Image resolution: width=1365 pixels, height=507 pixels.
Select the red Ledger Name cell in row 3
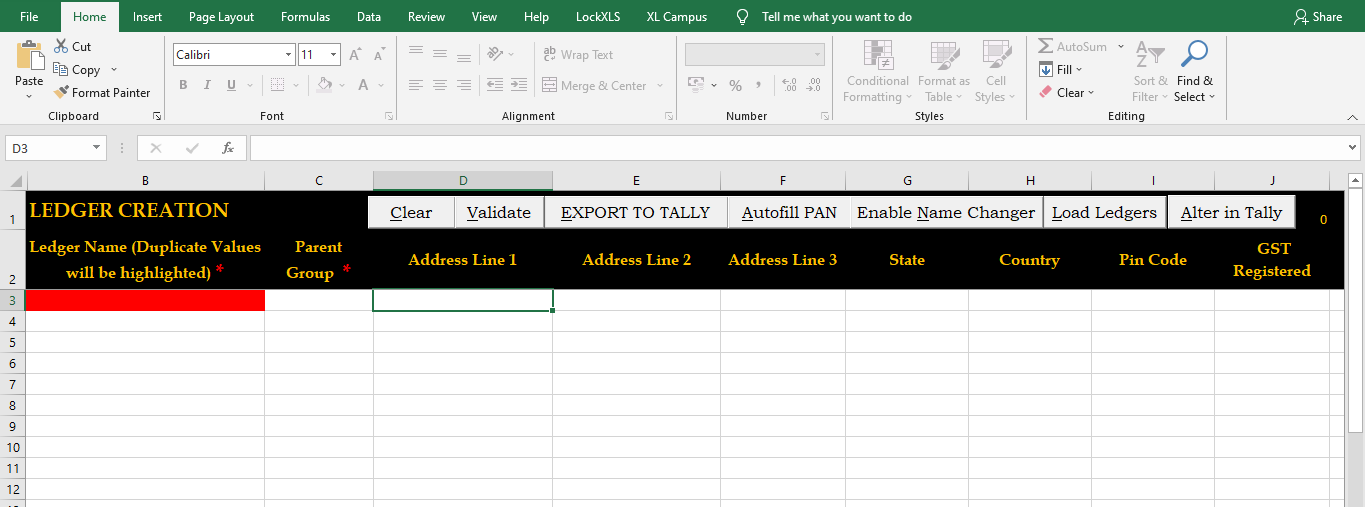coord(145,300)
